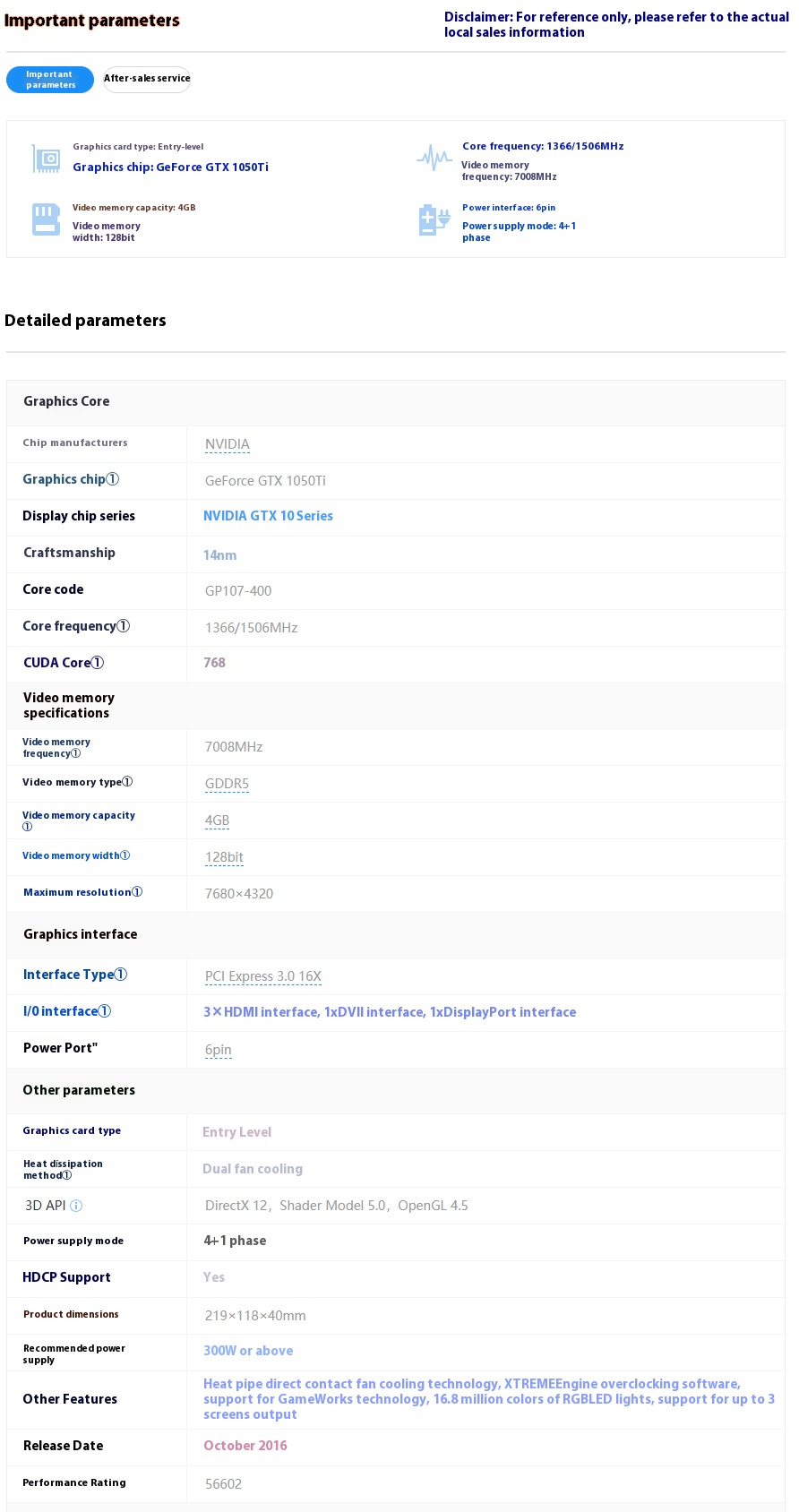Click the info circle next to Graphics chip label
This screenshot has height=1512, width=799.
coord(113,479)
